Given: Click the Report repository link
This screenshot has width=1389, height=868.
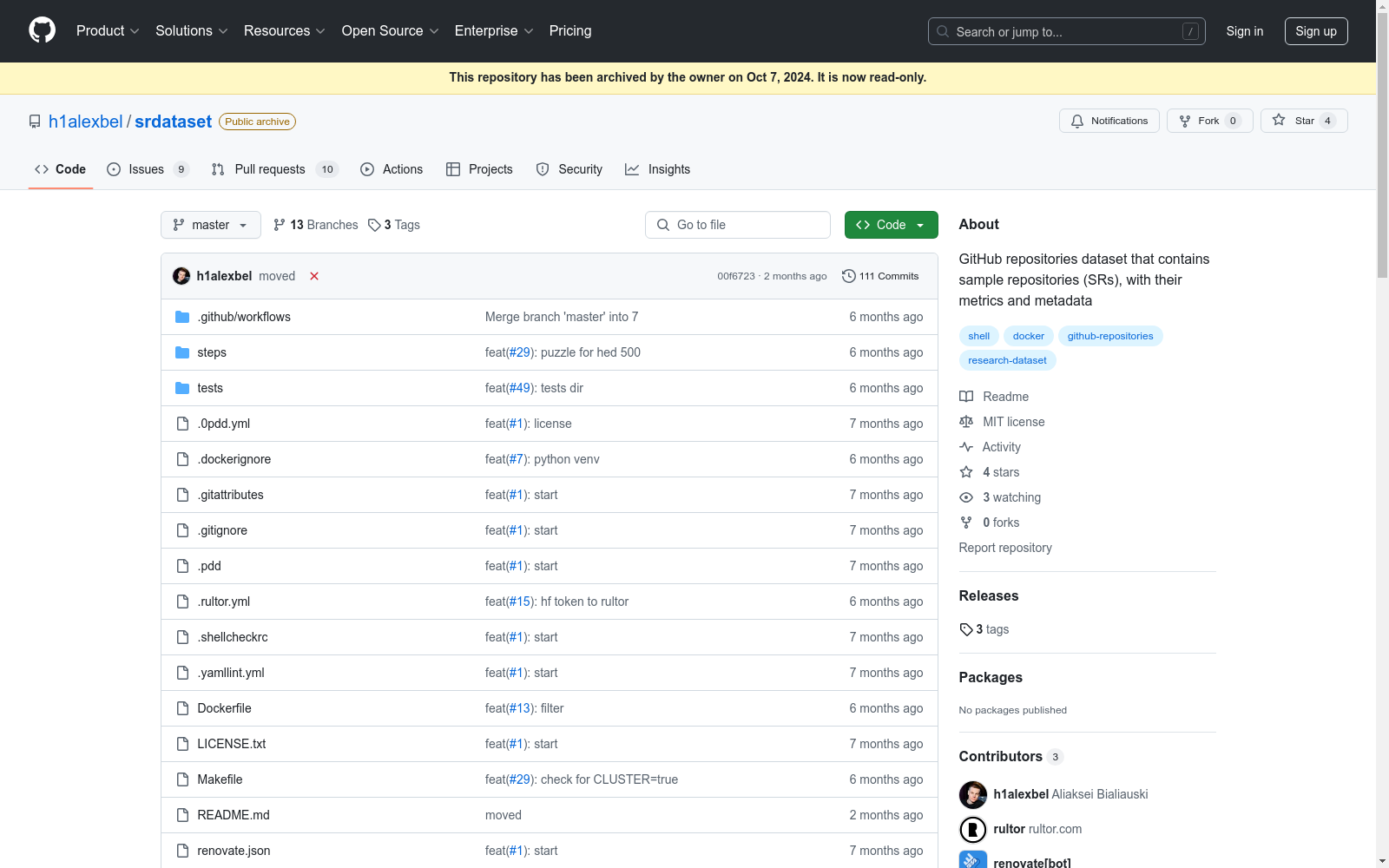Looking at the screenshot, I should 1005,548.
